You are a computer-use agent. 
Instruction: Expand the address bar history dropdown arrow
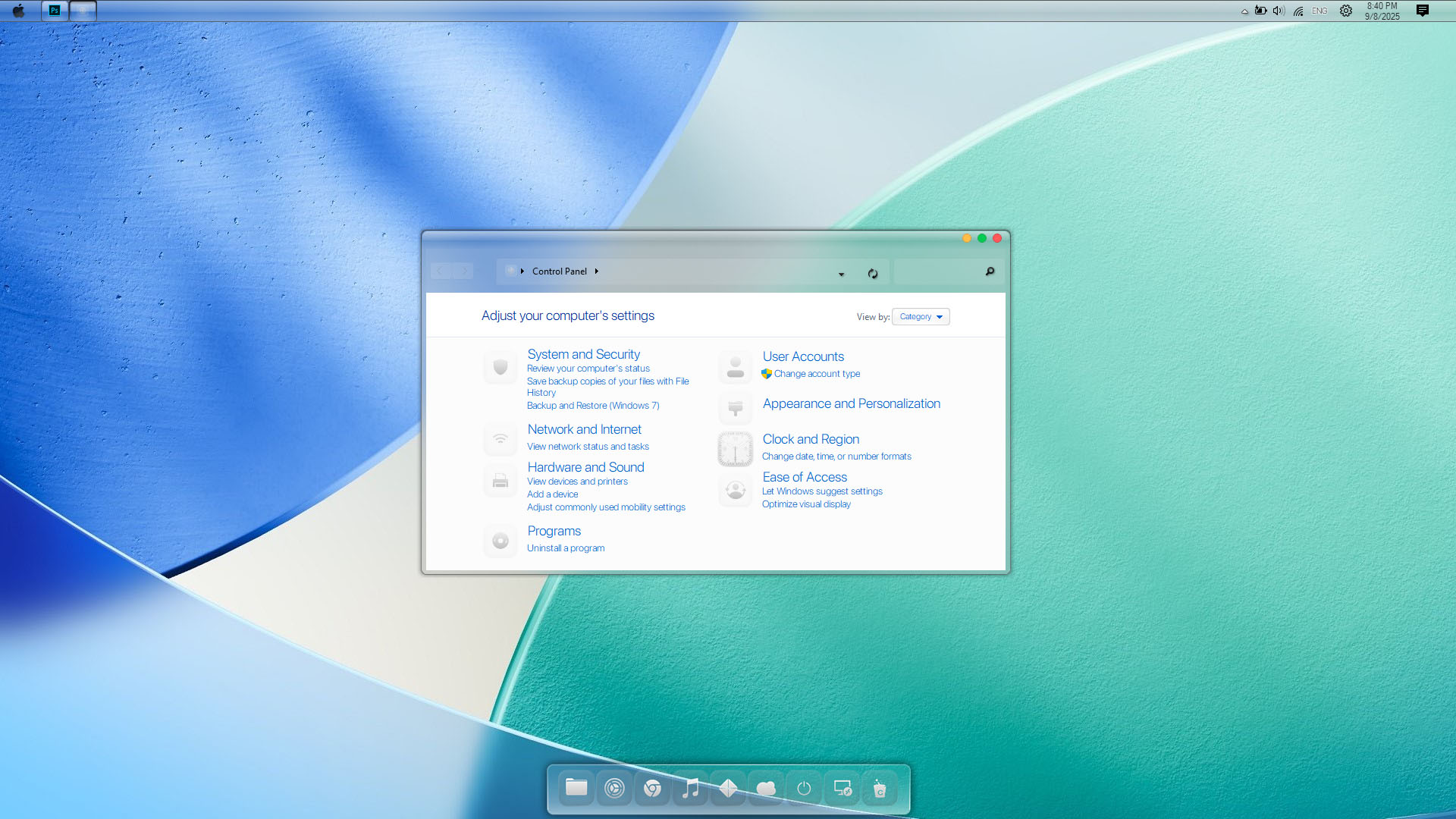click(841, 274)
